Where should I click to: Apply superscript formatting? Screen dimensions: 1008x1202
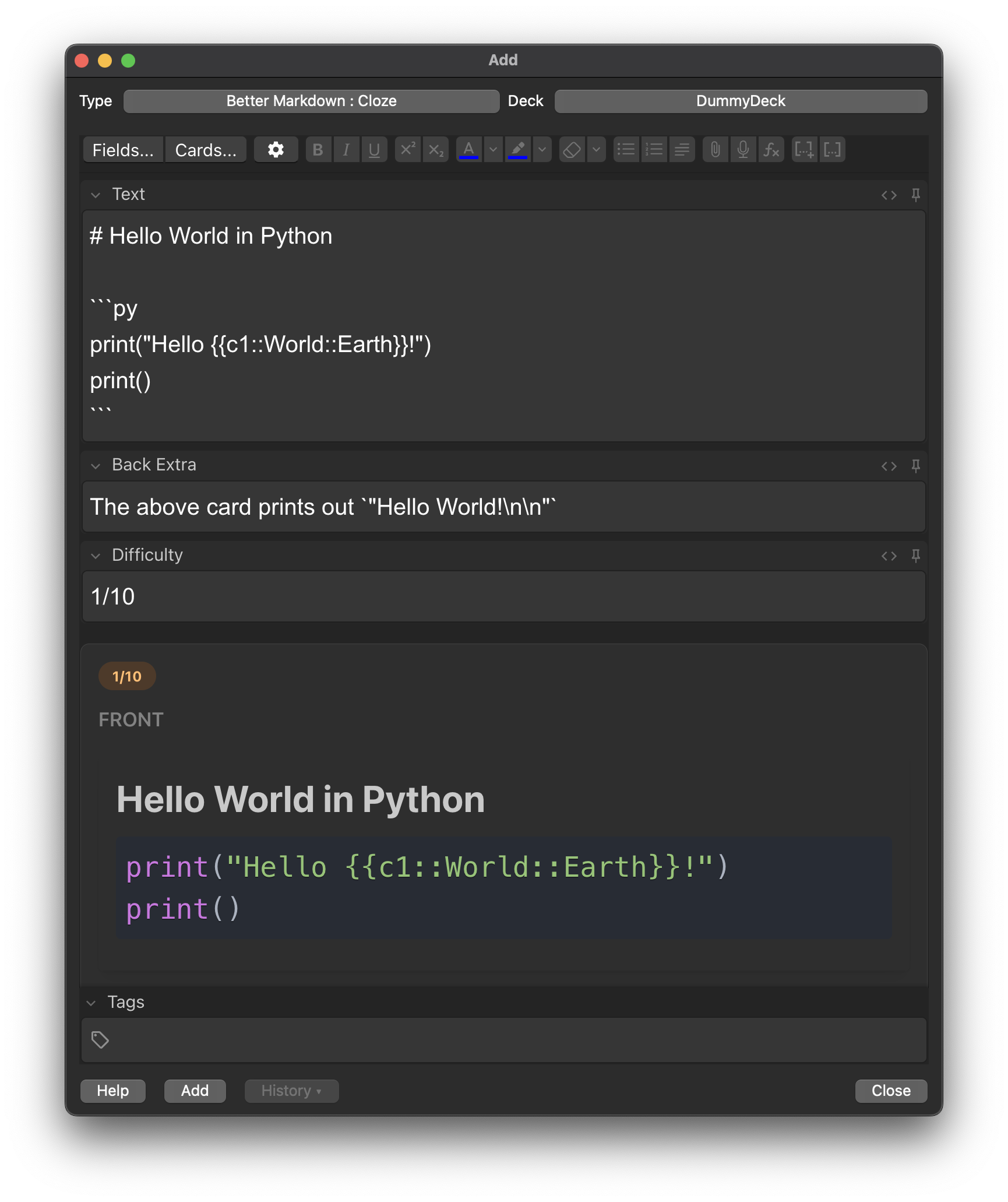407,150
